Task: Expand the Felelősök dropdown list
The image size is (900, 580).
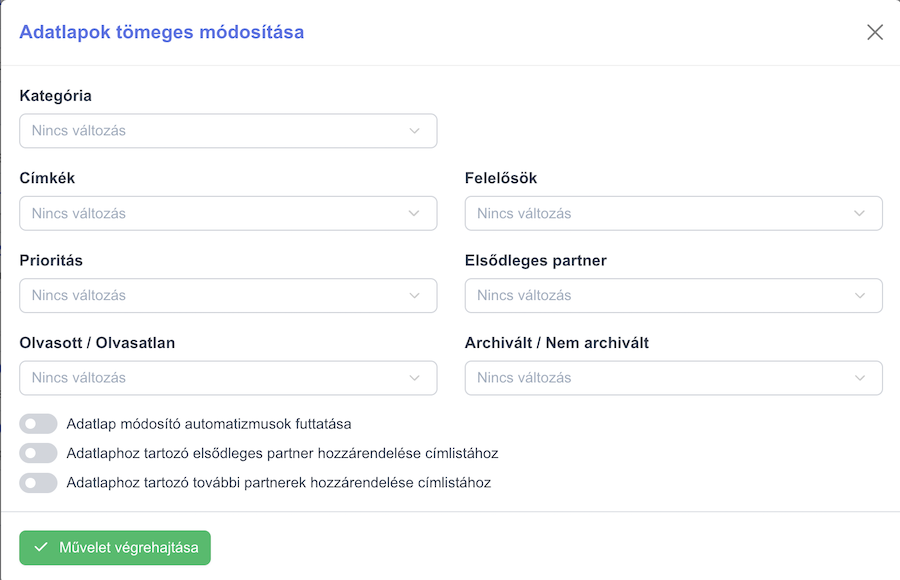Action: click(x=674, y=214)
